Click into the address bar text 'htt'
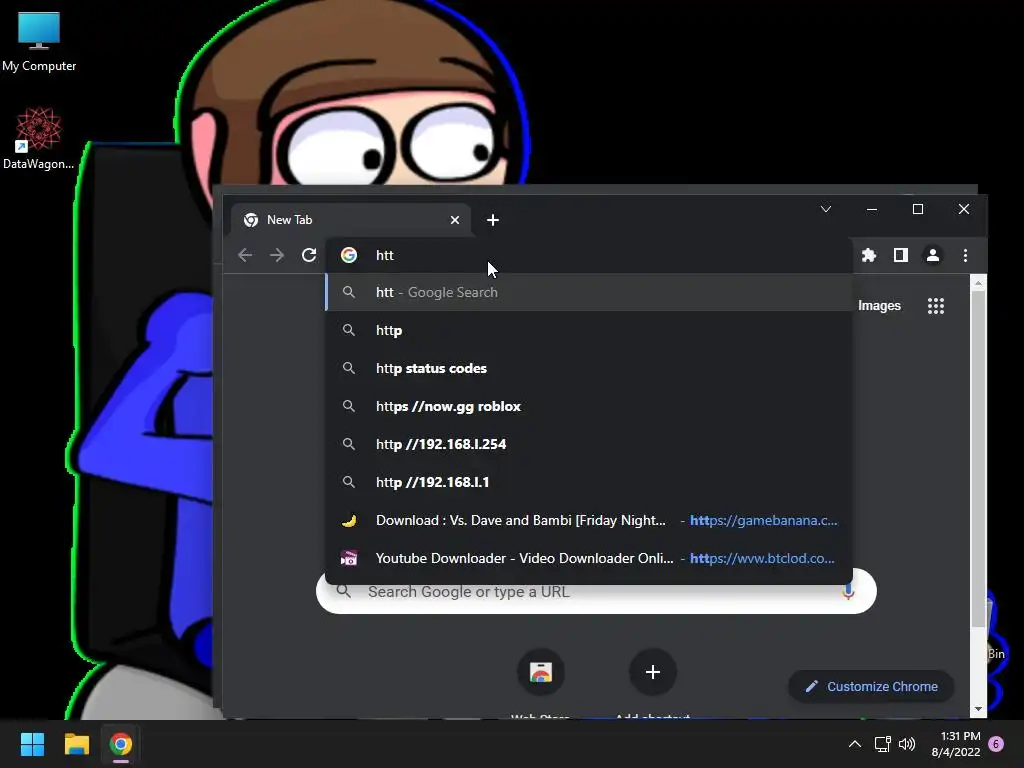The height and width of the screenshot is (768, 1024). point(385,255)
